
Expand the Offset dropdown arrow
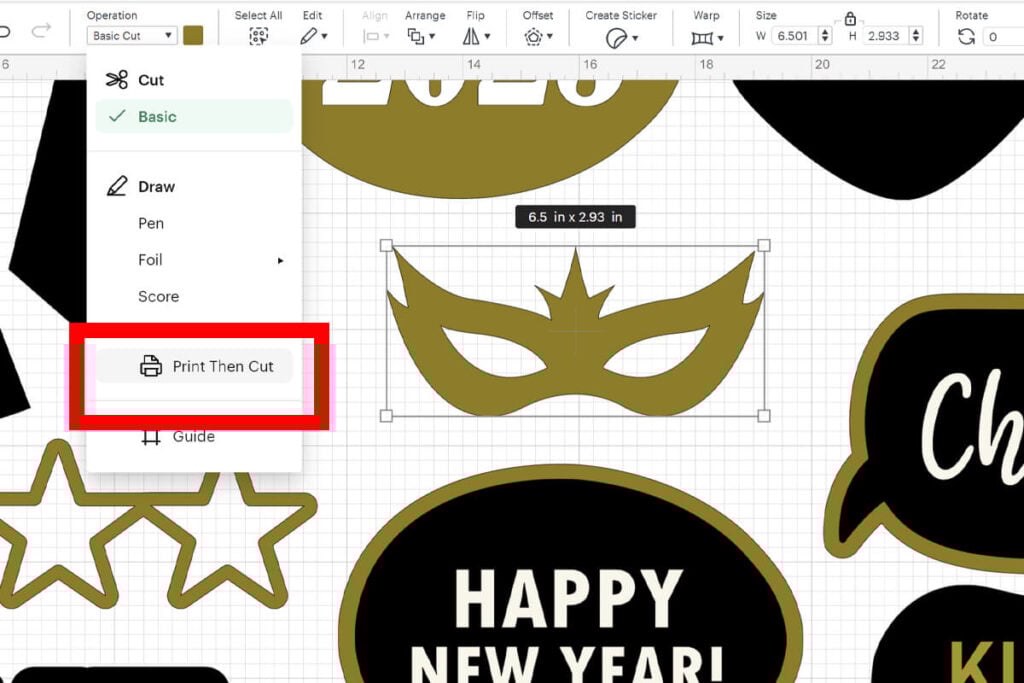coord(550,37)
